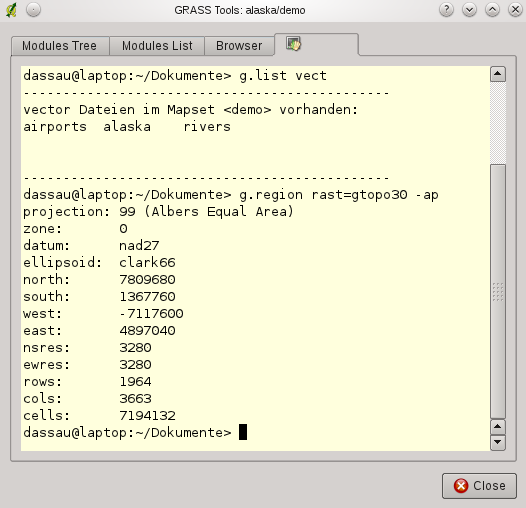Open the GRASS shell tab with terminal icon
The width and height of the screenshot is (526, 508).
click(316, 44)
